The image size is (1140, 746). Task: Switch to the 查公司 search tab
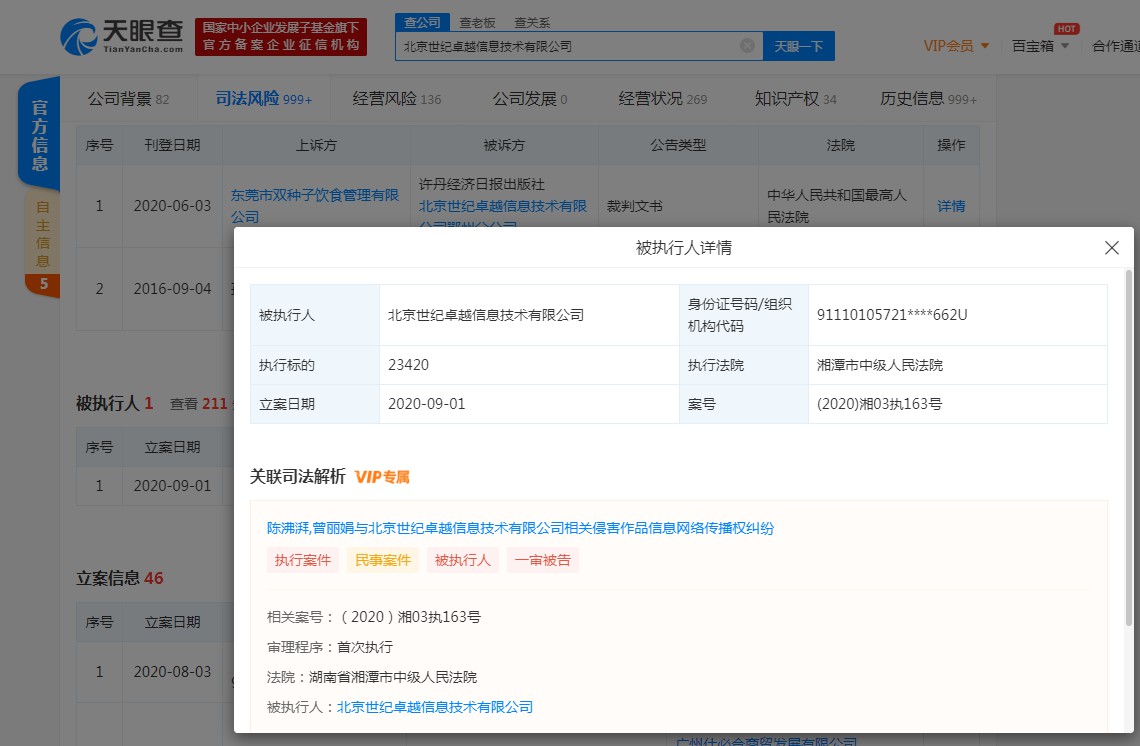[x=422, y=23]
